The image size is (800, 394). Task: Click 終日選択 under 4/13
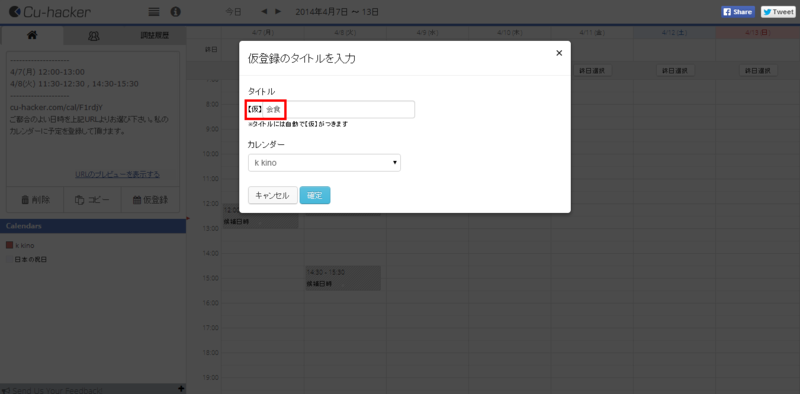(x=758, y=70)
